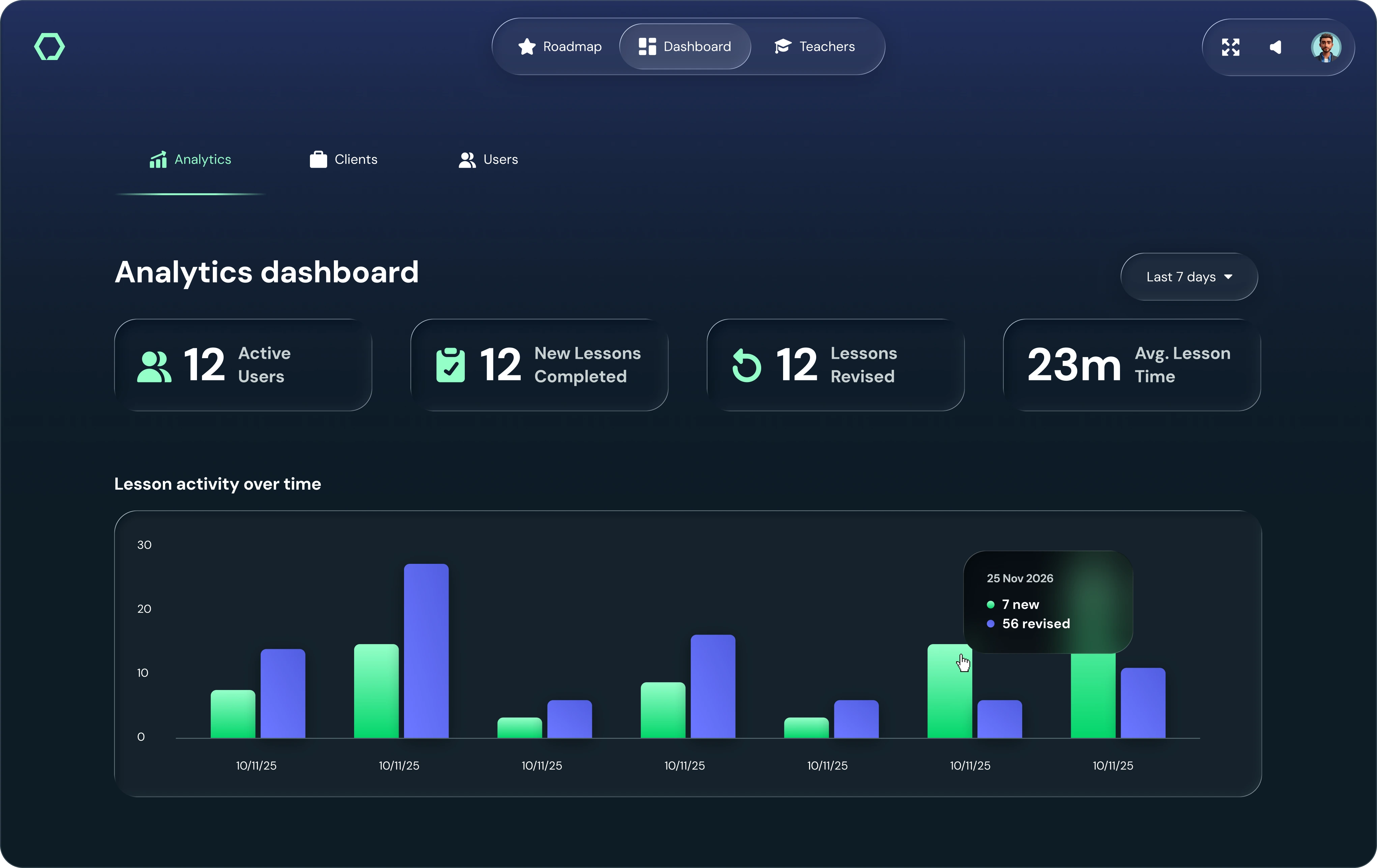Mute audio via the speaker icon
This screenshot has height=868, width=1377.
[1275, 47]
